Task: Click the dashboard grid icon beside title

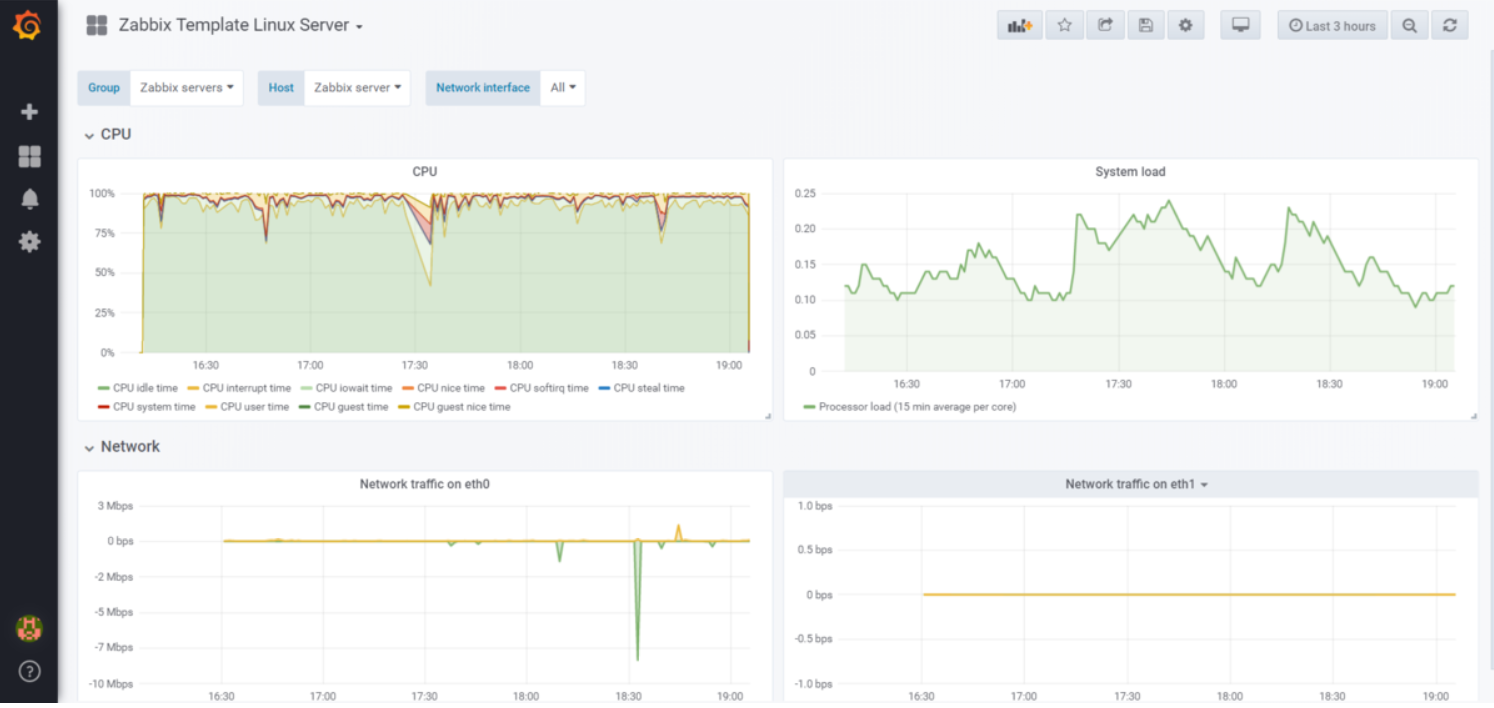Action: coord(96,26)
